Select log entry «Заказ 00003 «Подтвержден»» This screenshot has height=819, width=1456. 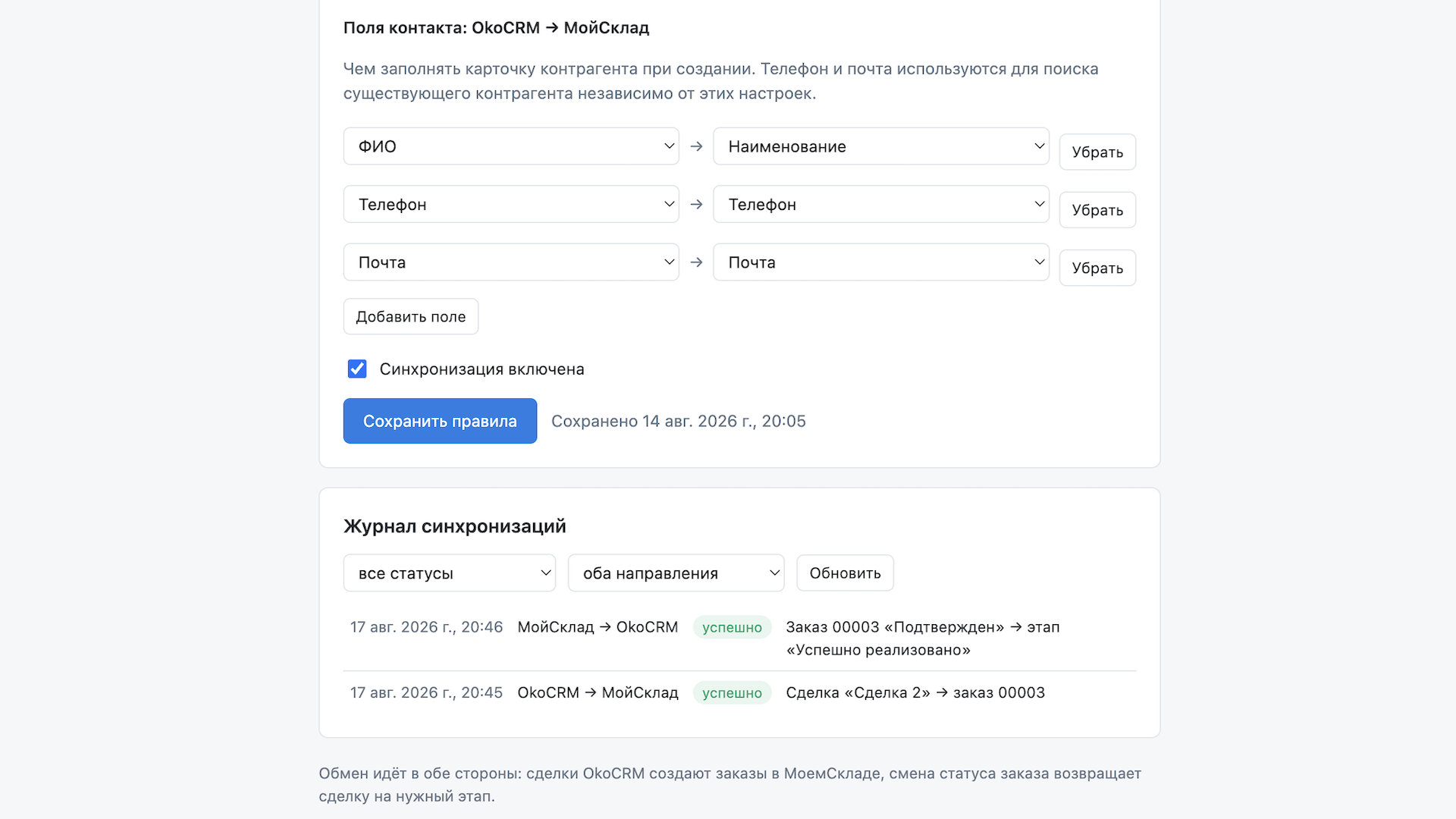(x=923, y=639)
